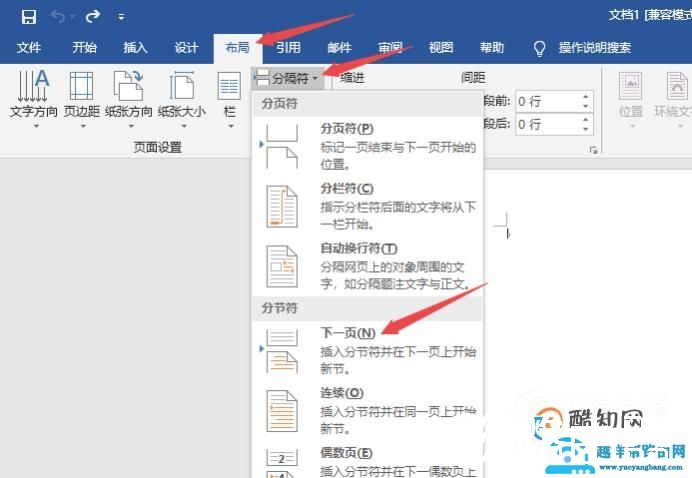Click the Undo arrow icon
This screenshot has width=692, height=478.
pyautogui.click(x=59, y=17)
